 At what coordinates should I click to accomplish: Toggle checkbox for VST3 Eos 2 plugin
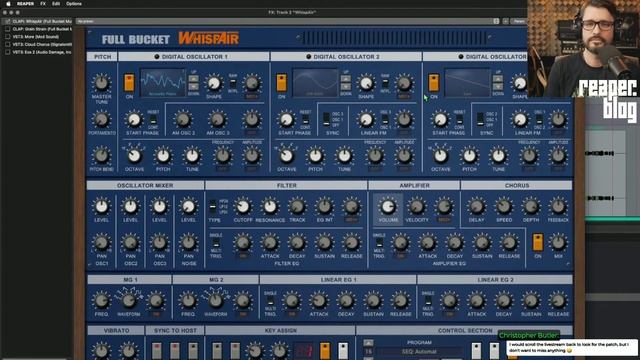[8, 52]
